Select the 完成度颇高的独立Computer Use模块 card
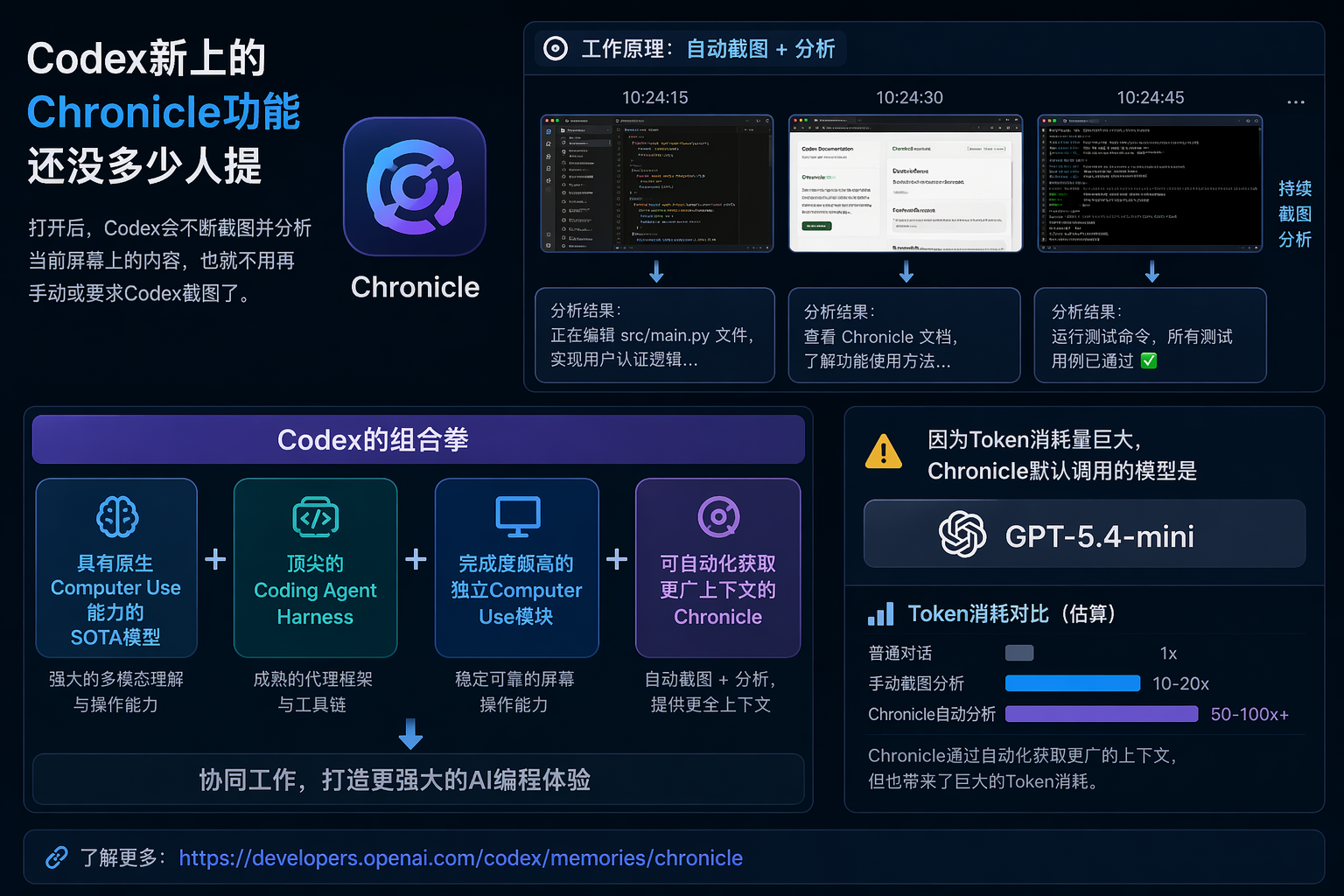Image resolution: width=1344 pixels, height=896 pixels. pyautogui.click(x=517, y=568)
